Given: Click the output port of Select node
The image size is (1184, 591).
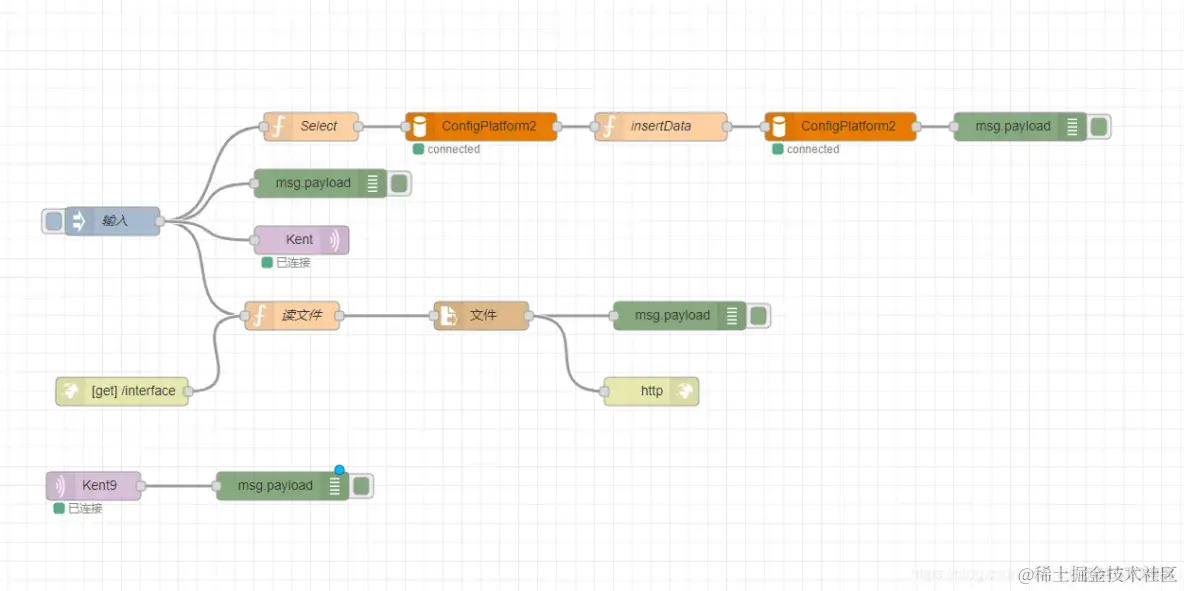Looking at the screenshot, I should click(359, 127).
